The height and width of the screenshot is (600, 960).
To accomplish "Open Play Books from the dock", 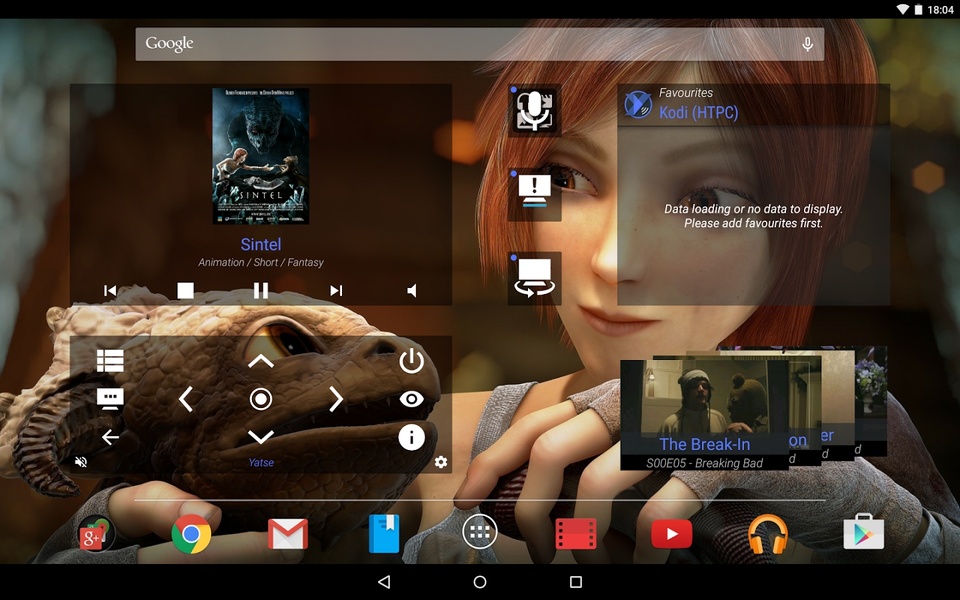I will pyautogui.click(x=384, y=534).
